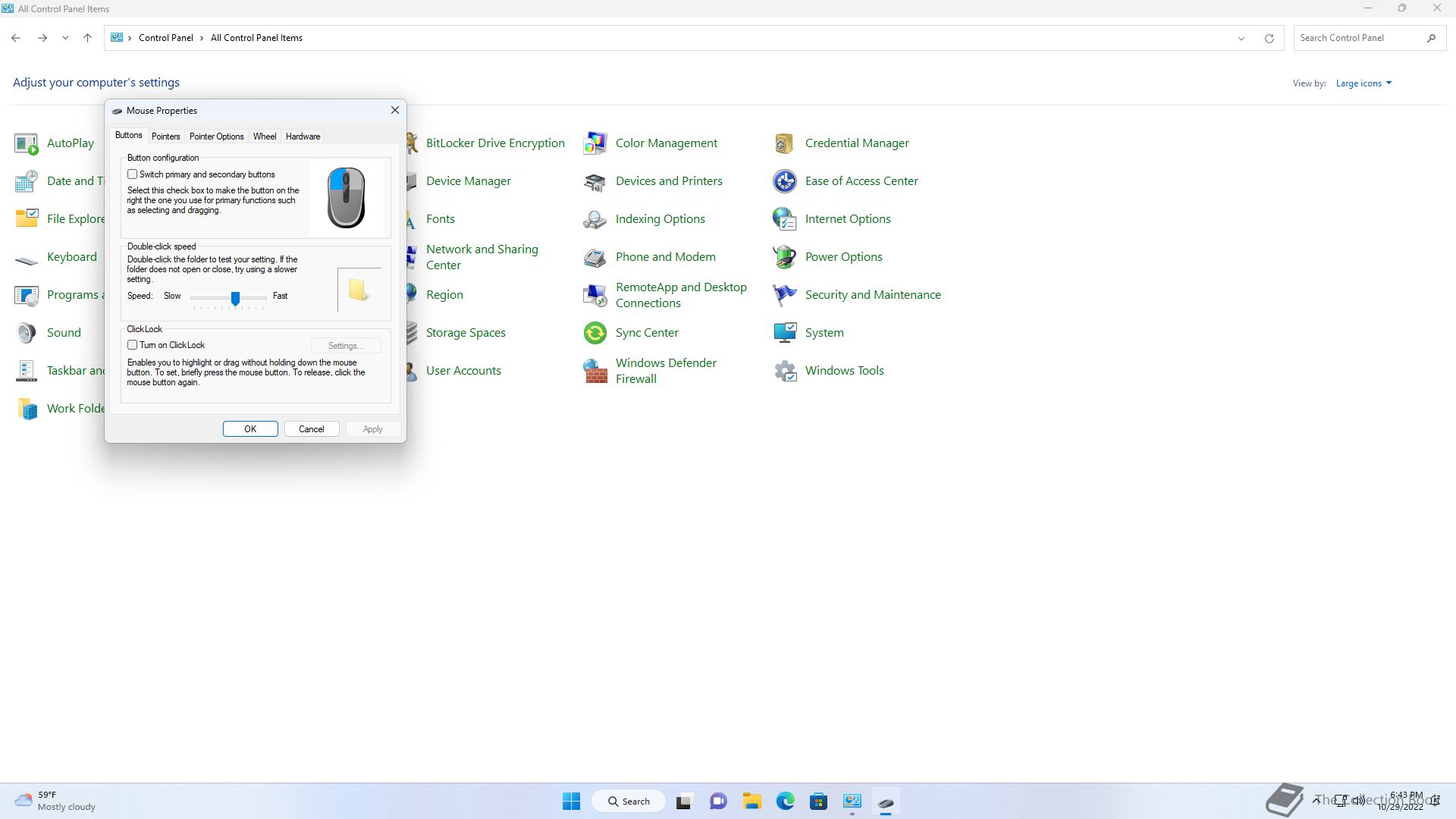Switch to the Hardware tab

coord(303,136)
